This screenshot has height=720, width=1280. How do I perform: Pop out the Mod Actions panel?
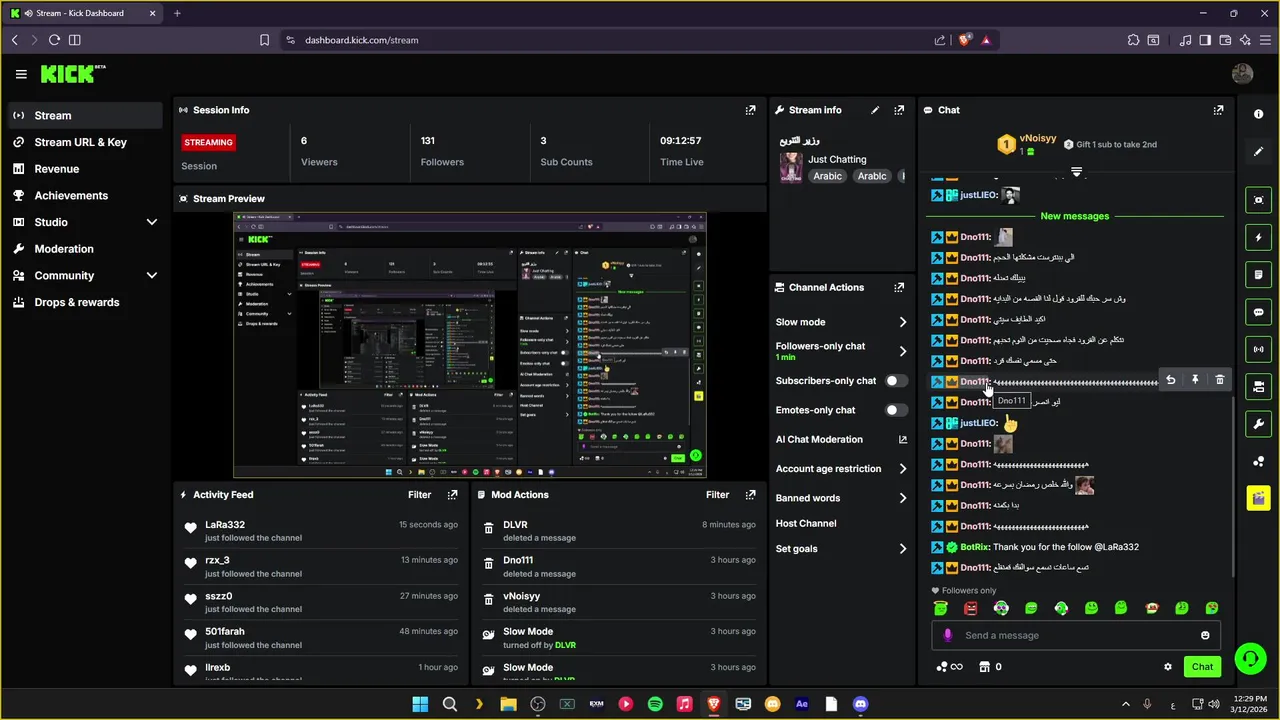751,494
